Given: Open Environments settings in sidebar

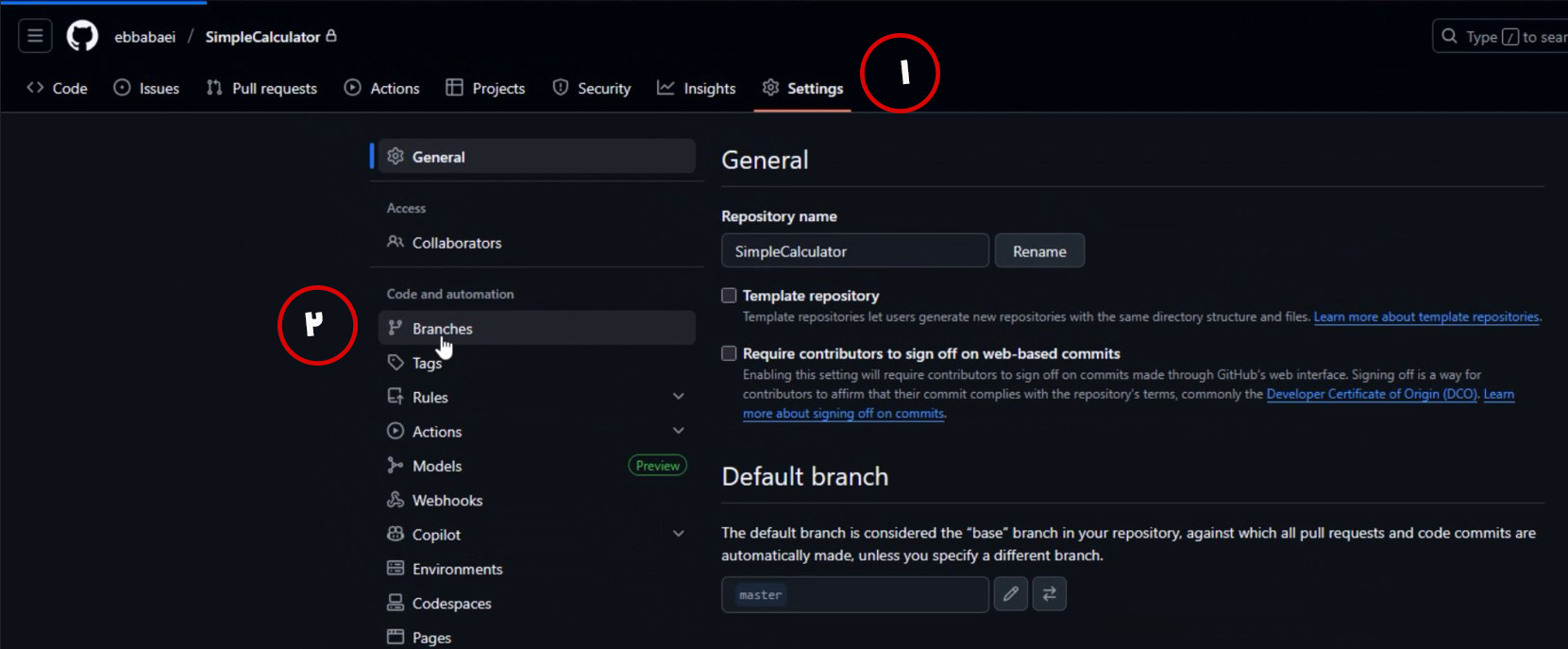Looking at the screenshot, I should 457,570.
